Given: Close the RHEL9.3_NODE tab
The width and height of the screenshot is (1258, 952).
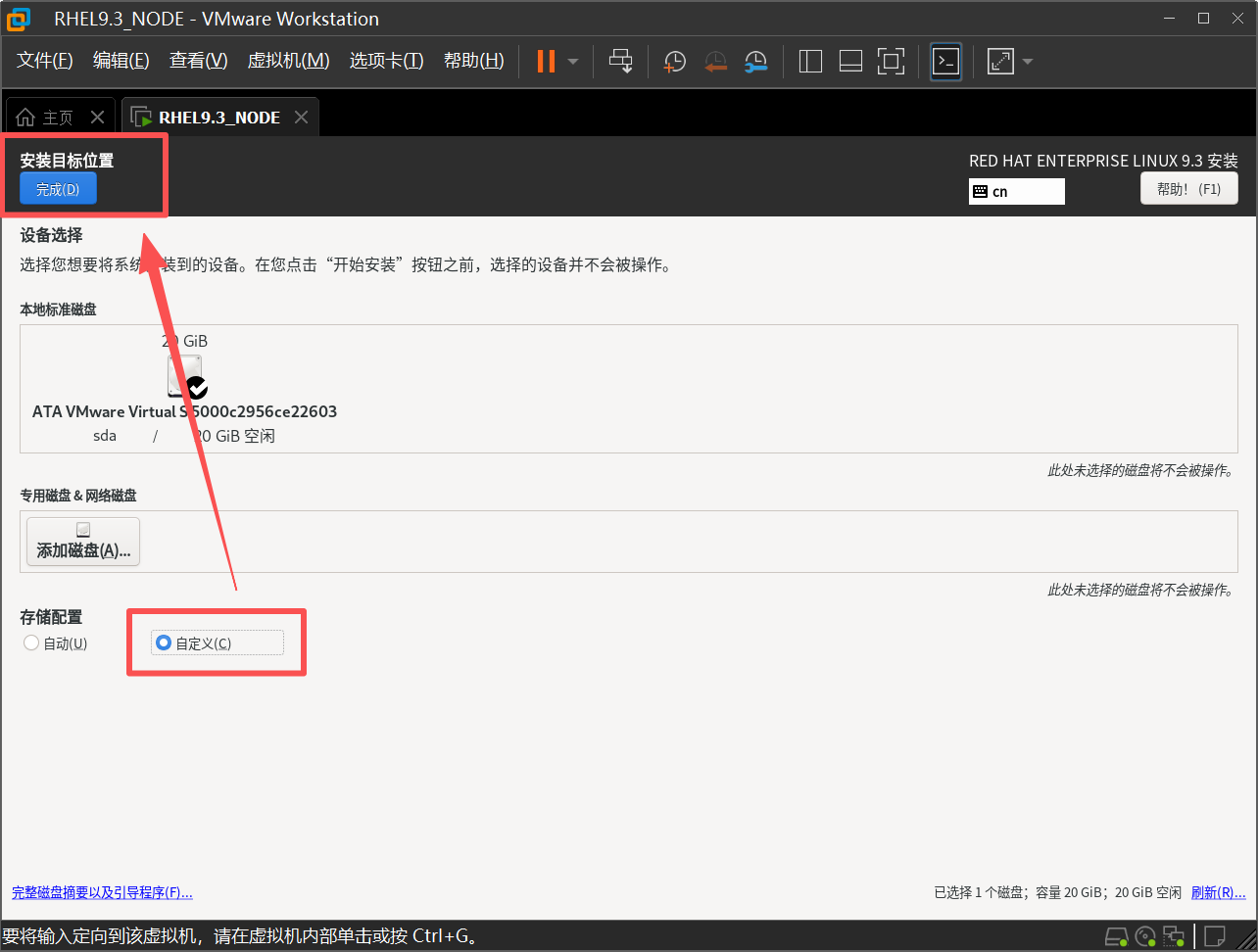Looking at the screenshot, I should [301, 118].
